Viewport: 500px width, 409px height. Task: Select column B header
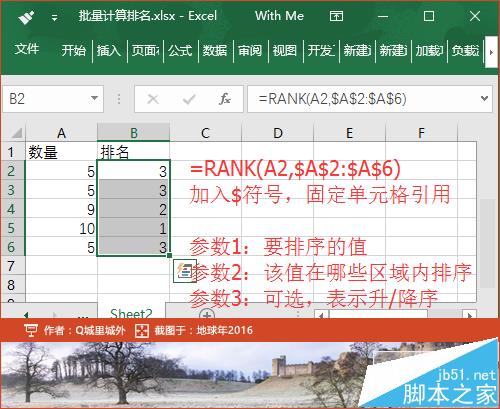[134, 133]
